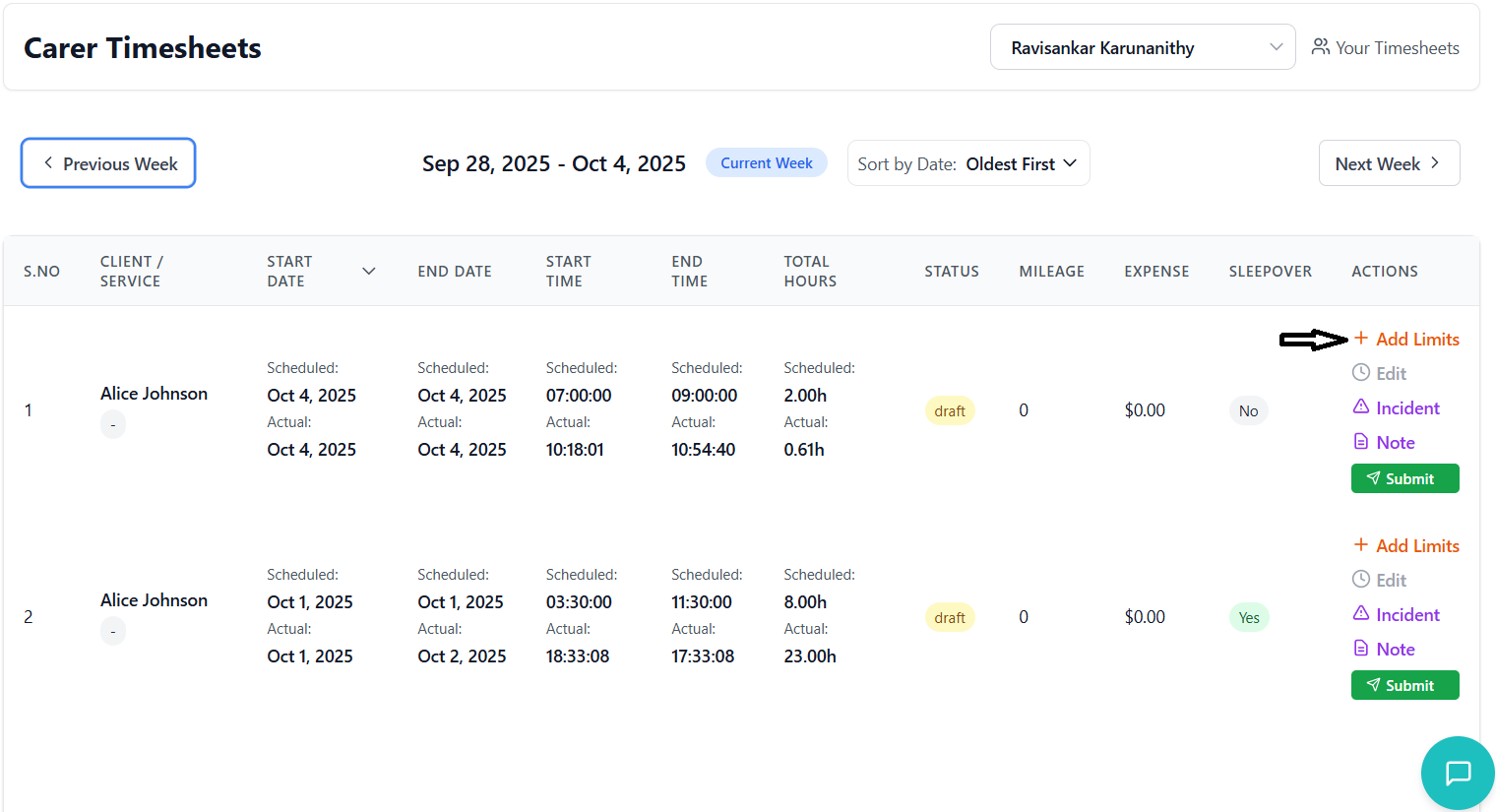The image size is (1496, 812).
Task: Open the Sort by Date Oldest First dropdown
Action: coord(968,163)
